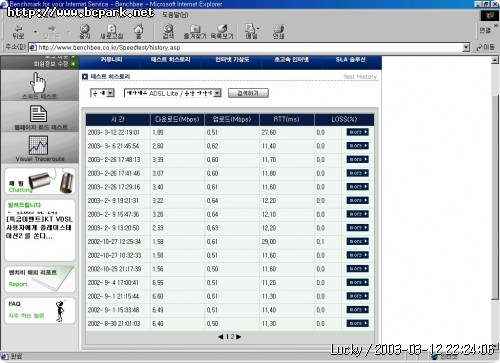Viewport: 500px width, 363px height.
Task: Go to Home via house icon
Action: [139, 29]
